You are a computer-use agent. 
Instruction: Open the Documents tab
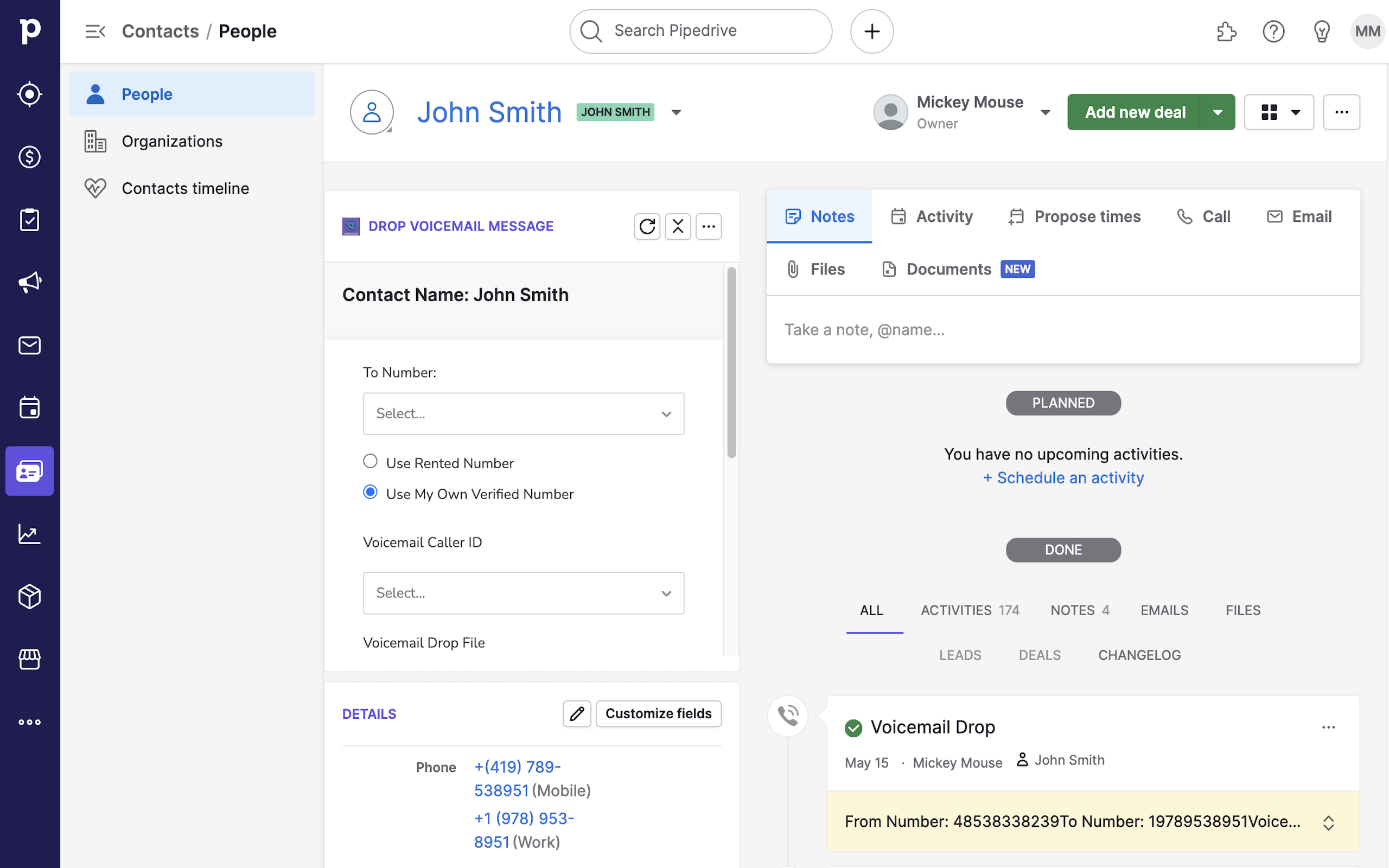[959, 269]
